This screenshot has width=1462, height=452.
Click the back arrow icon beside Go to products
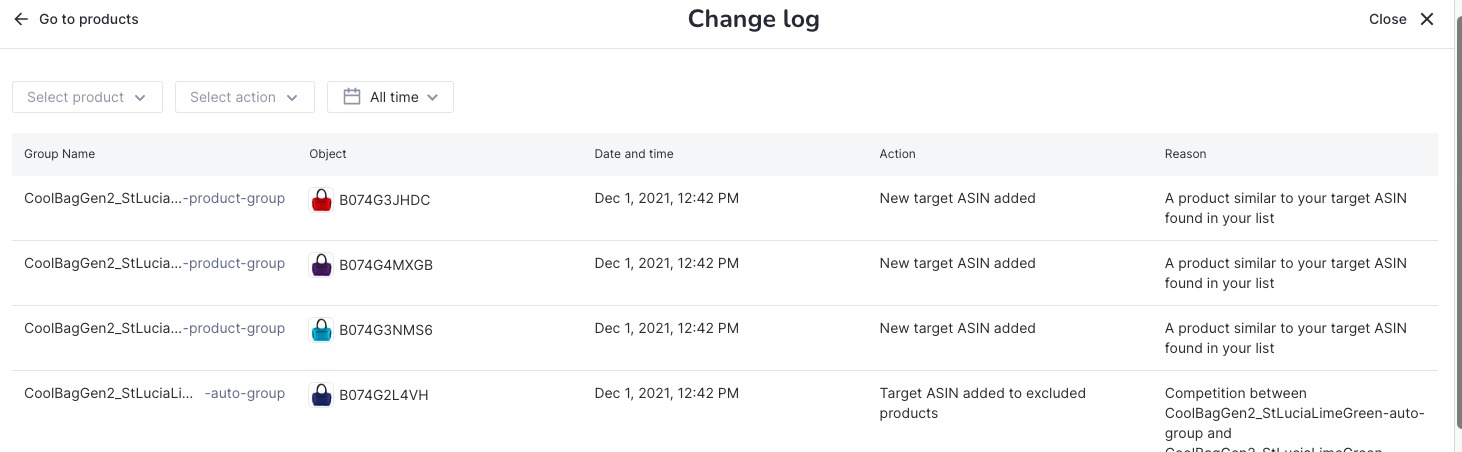pos(21,19)
